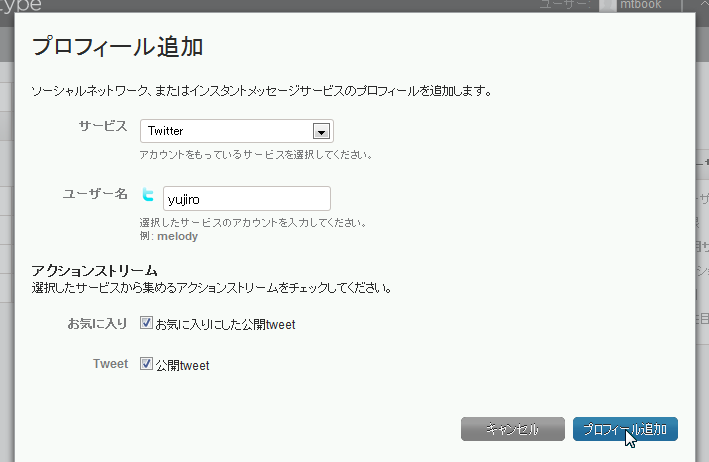This screenshot has width=709, height=462.
Task: Click the example text melody
Action: click(177, 236)
